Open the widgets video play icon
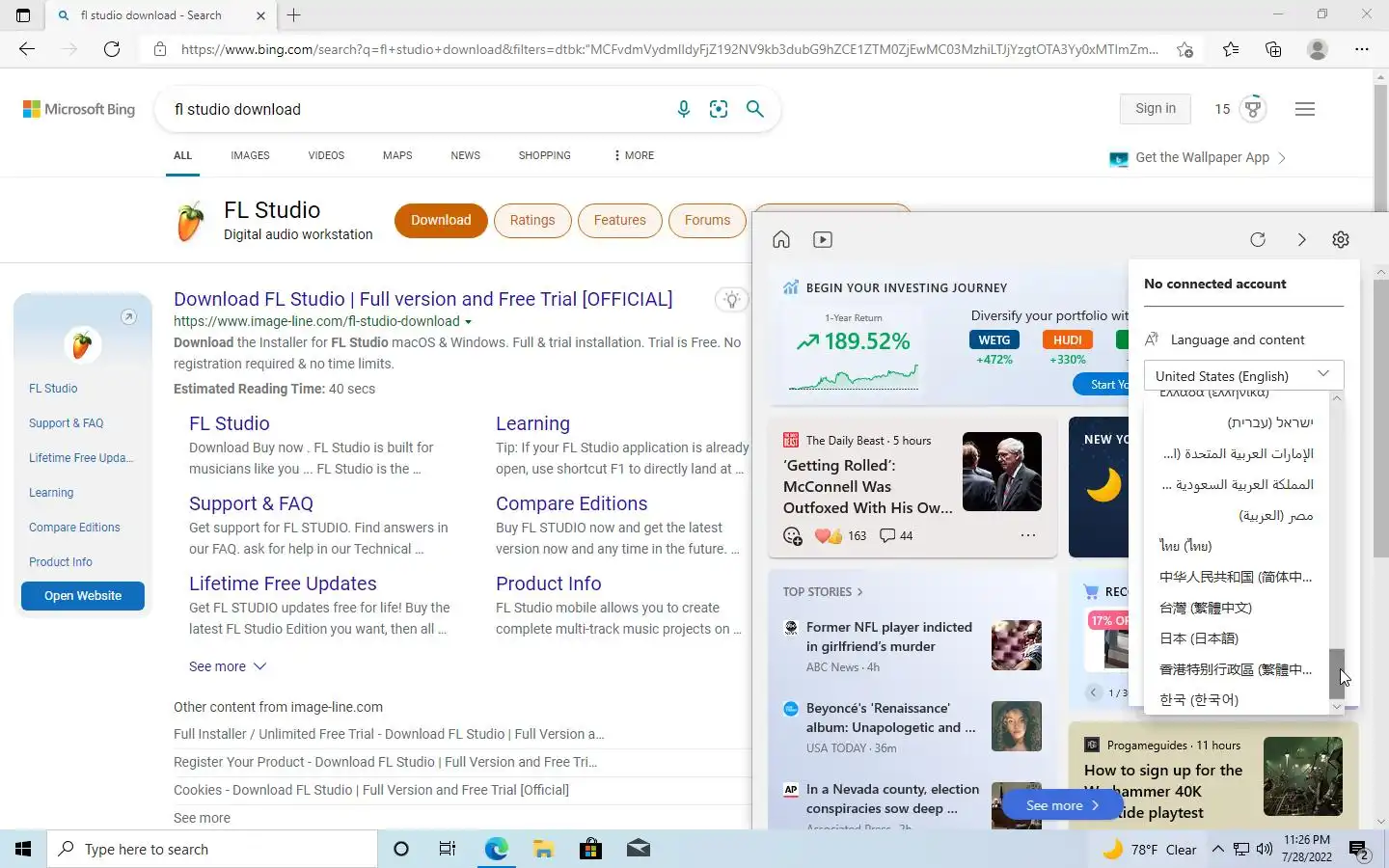Image resolution: width=1389 pixels, height=868 pixels. (x=823, y=239)
